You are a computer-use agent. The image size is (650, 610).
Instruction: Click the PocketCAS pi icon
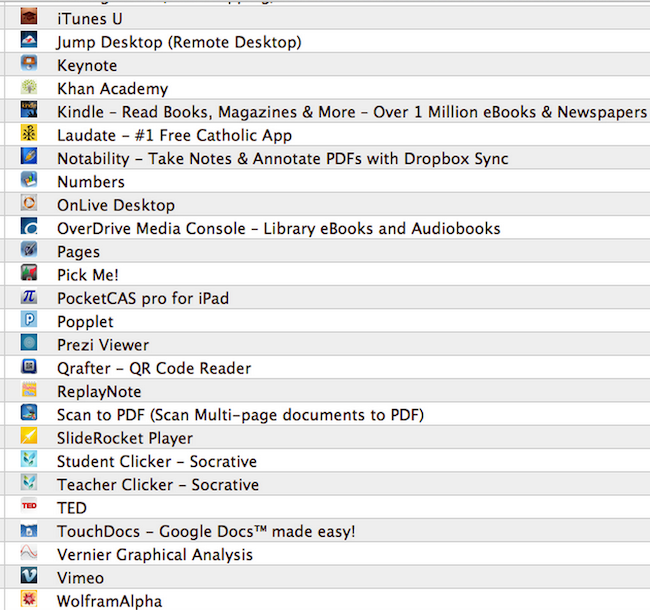29,296
